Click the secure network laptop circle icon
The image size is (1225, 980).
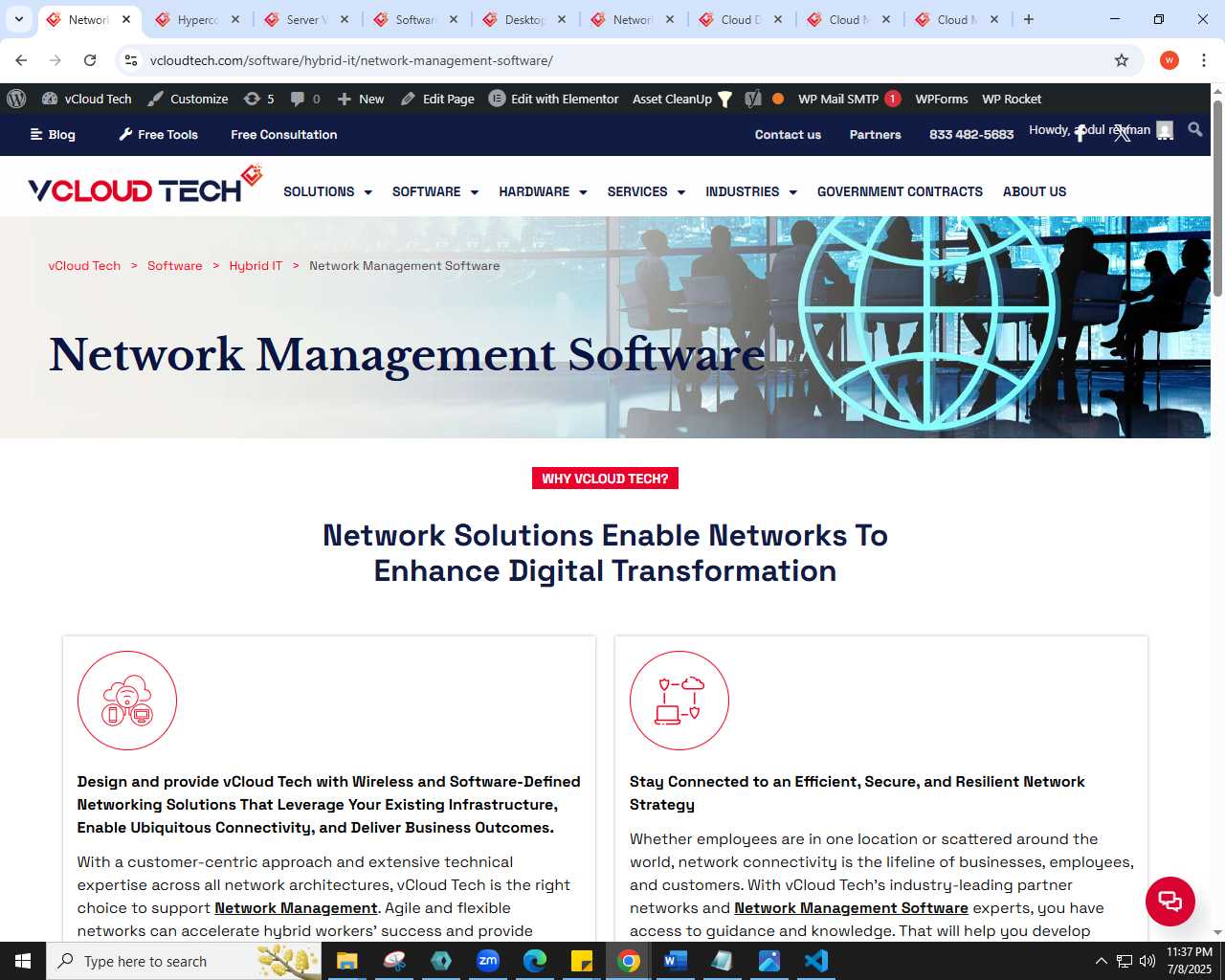(x=679, y=701)
